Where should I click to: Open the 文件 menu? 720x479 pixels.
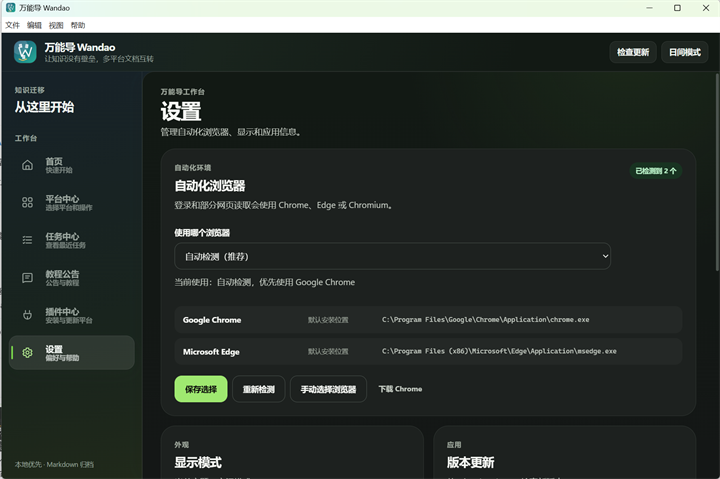click(12, 25)
